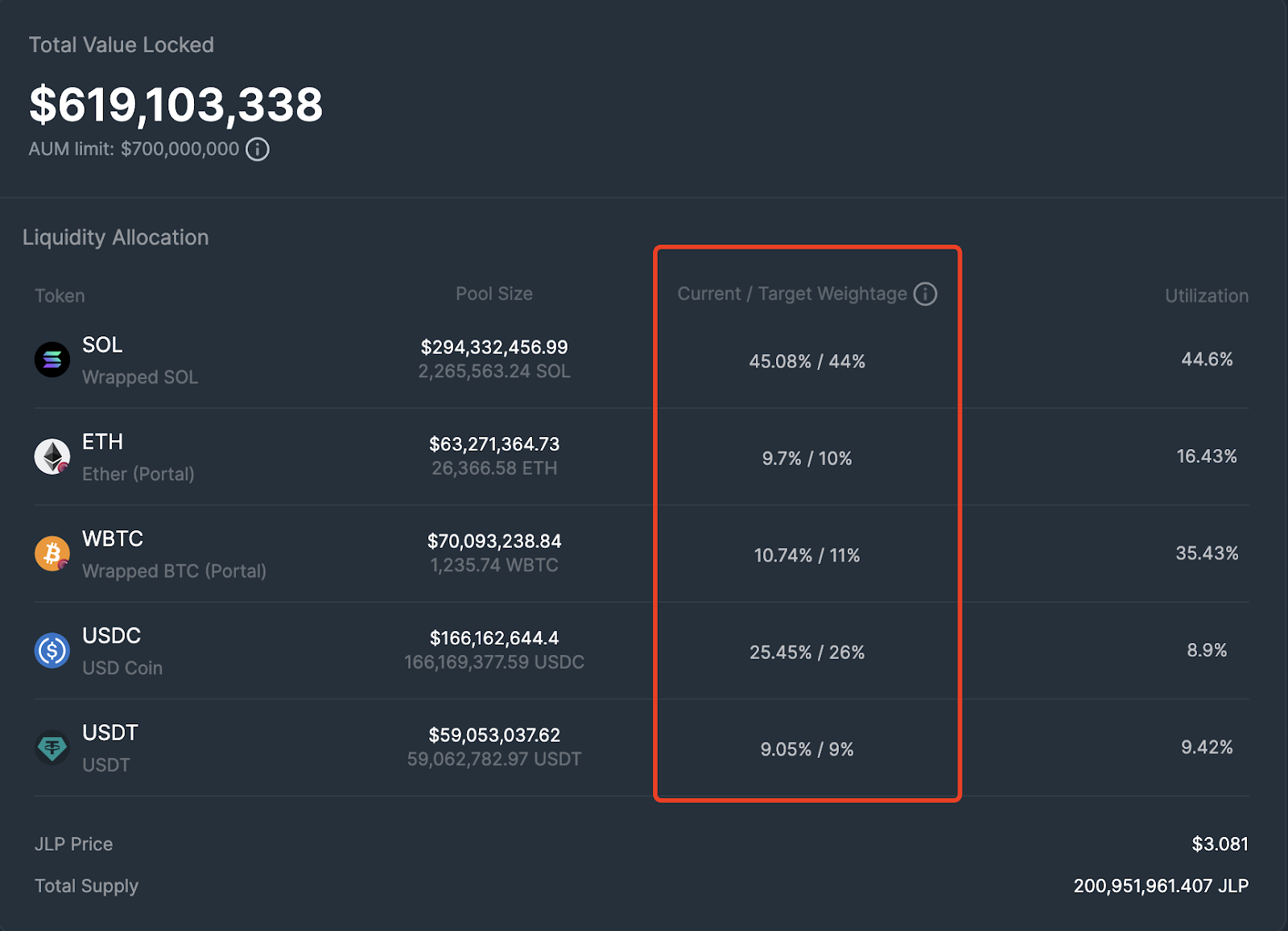Click the WBTC utilization 35.43%

1206,554
